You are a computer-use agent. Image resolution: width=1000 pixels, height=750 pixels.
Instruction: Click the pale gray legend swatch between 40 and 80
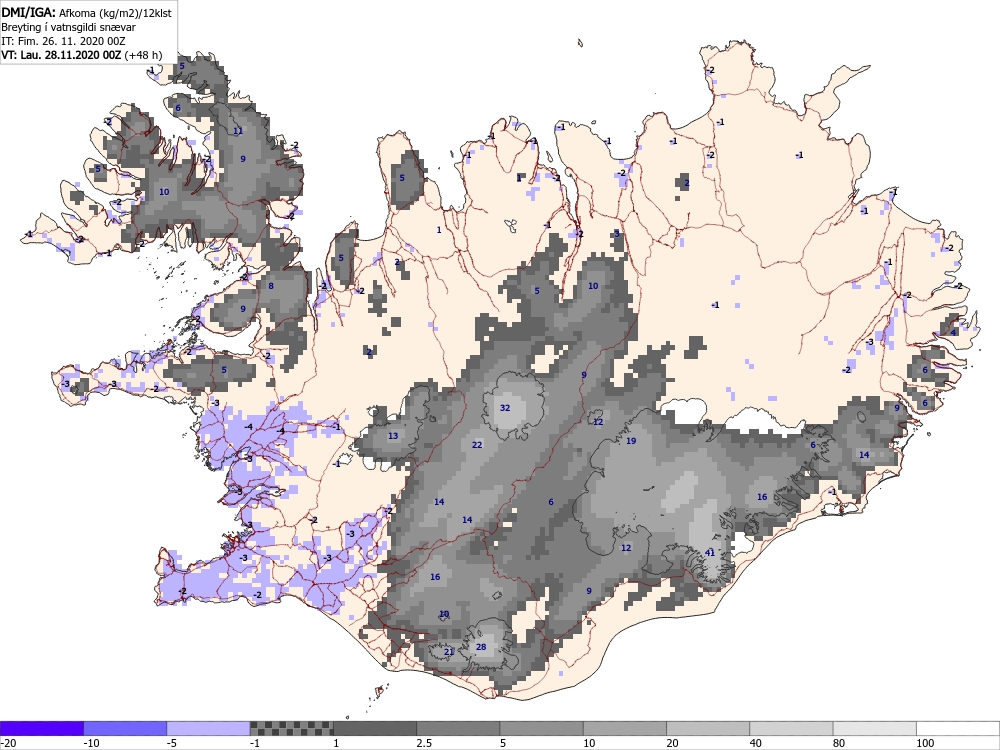point(791,728)
